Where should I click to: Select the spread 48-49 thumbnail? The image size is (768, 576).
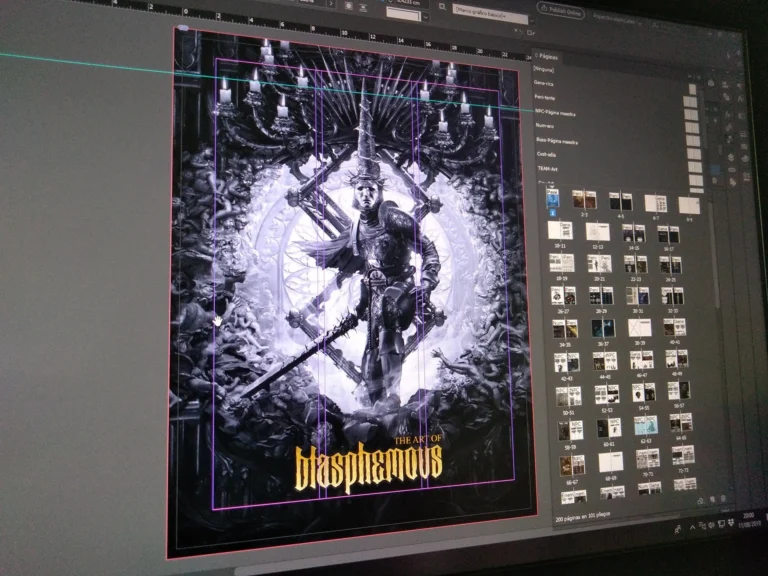[x=676, y=359]
